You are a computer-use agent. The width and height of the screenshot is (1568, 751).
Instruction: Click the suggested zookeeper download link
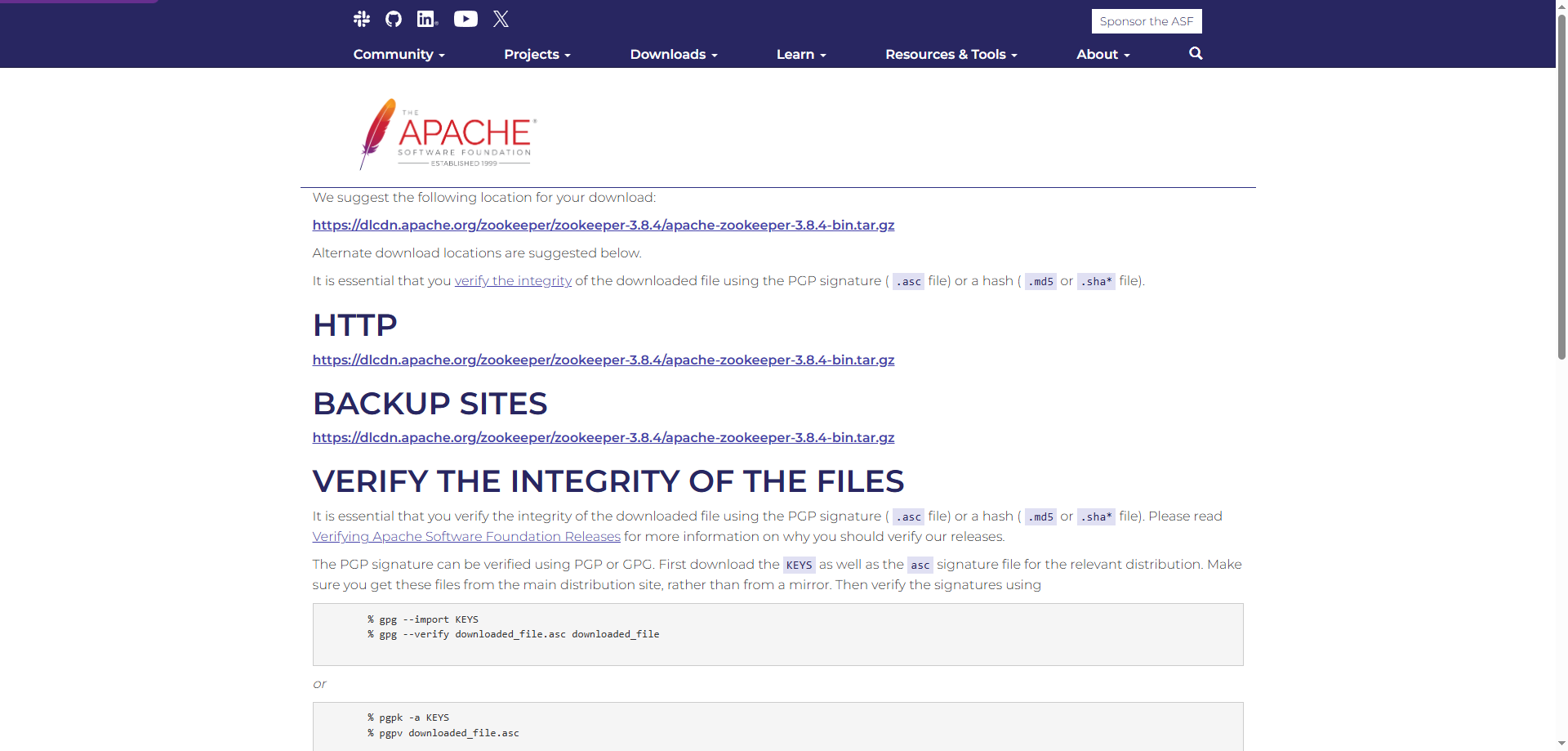point(604,225)
